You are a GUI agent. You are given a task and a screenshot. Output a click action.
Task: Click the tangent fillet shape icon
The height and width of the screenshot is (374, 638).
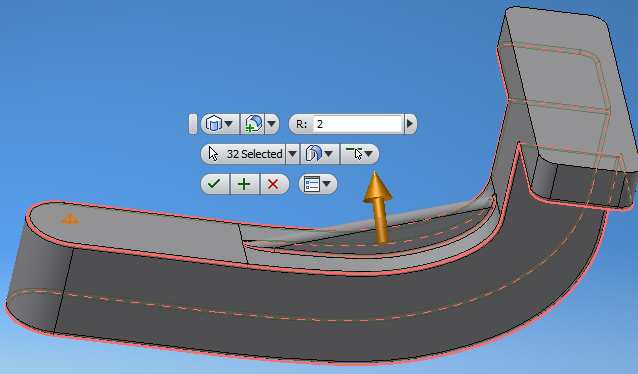[313, 154]
